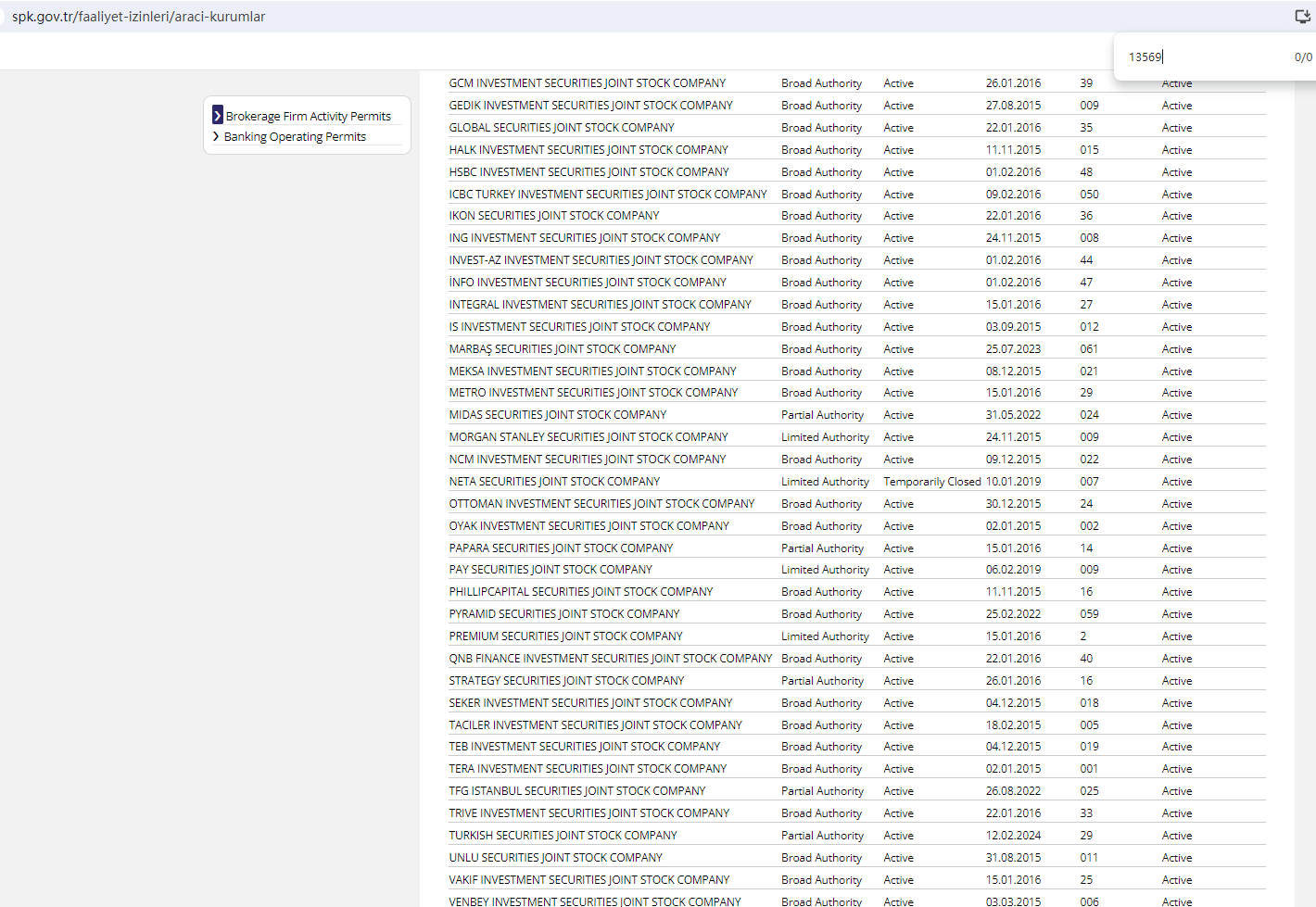The width and height of the screenshot is (1316, 907).
Task: Click MARBAŞ SECURITIES JOINT STOCK COMPANY
Action: pyautogui.click(x=563, y=349)
